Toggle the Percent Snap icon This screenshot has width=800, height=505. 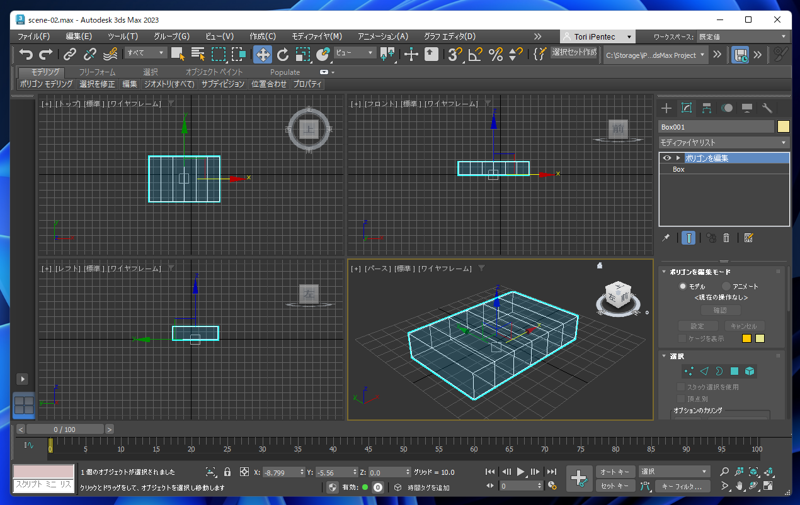coord(495,54)
